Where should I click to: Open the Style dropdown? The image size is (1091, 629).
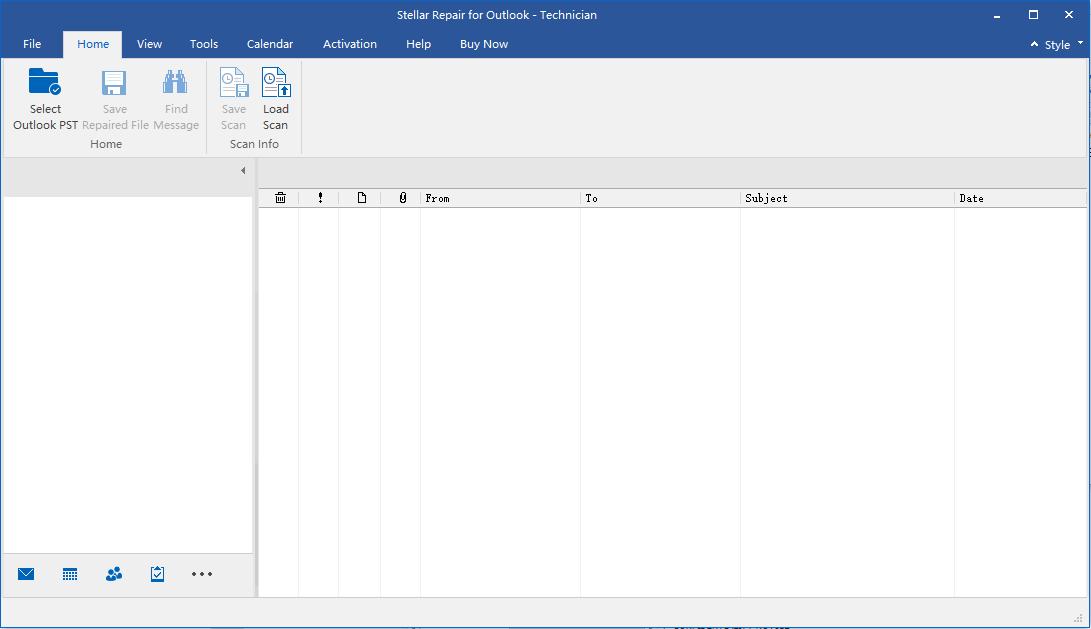click(1064, 45)
